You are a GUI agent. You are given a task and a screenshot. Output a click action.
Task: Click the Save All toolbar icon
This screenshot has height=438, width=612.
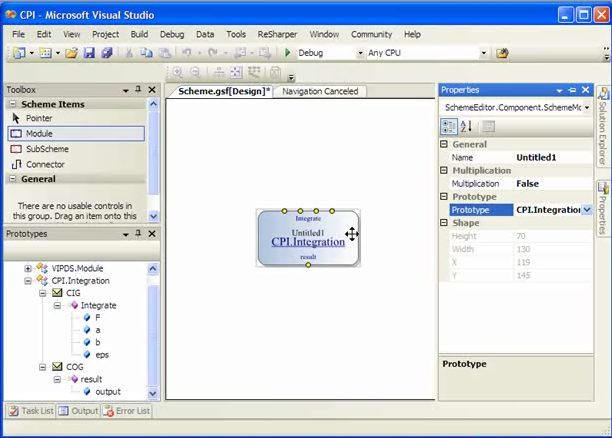106,53
